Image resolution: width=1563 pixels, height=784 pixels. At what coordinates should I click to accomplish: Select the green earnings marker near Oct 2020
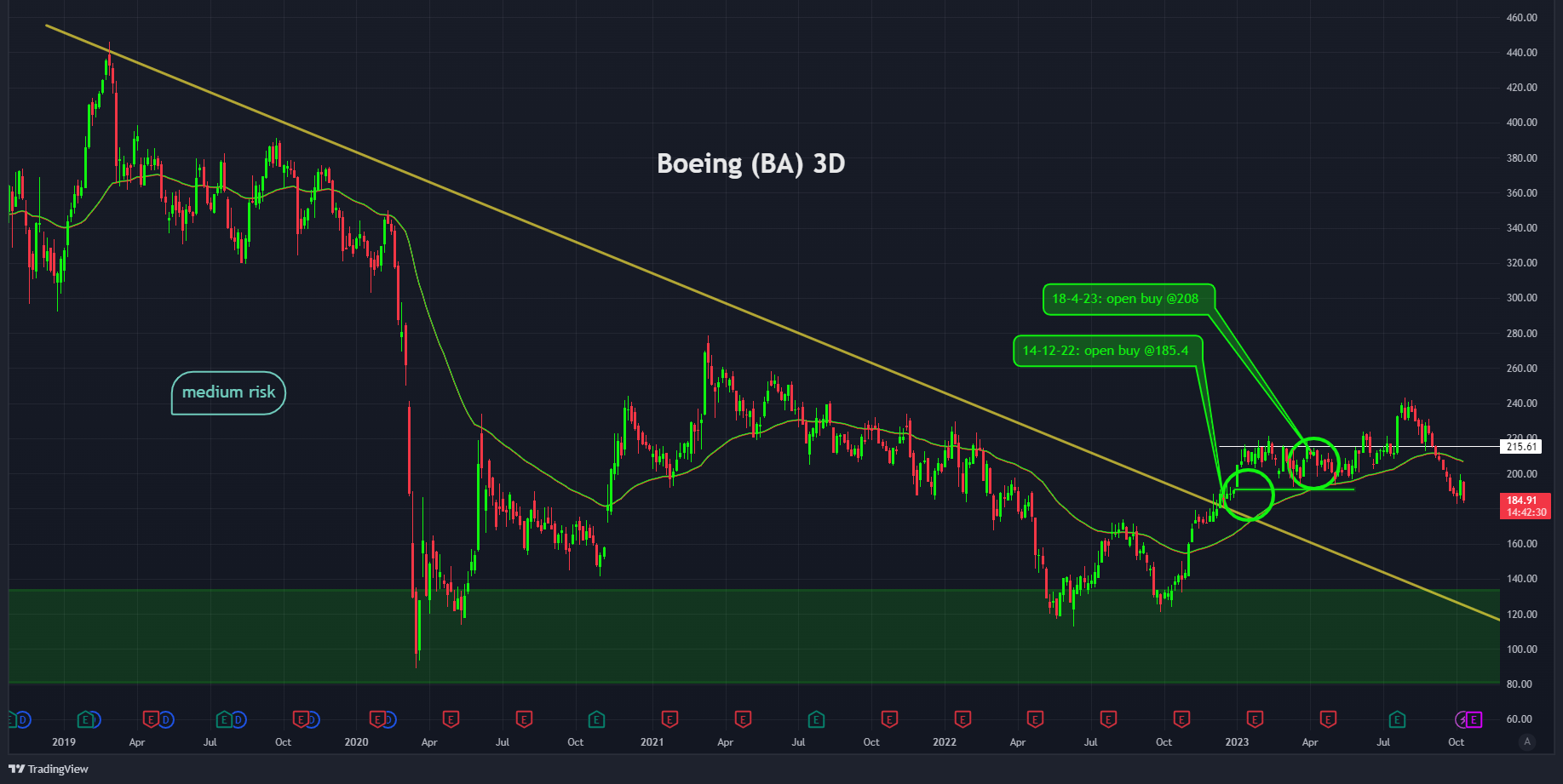tap(596, 719)
